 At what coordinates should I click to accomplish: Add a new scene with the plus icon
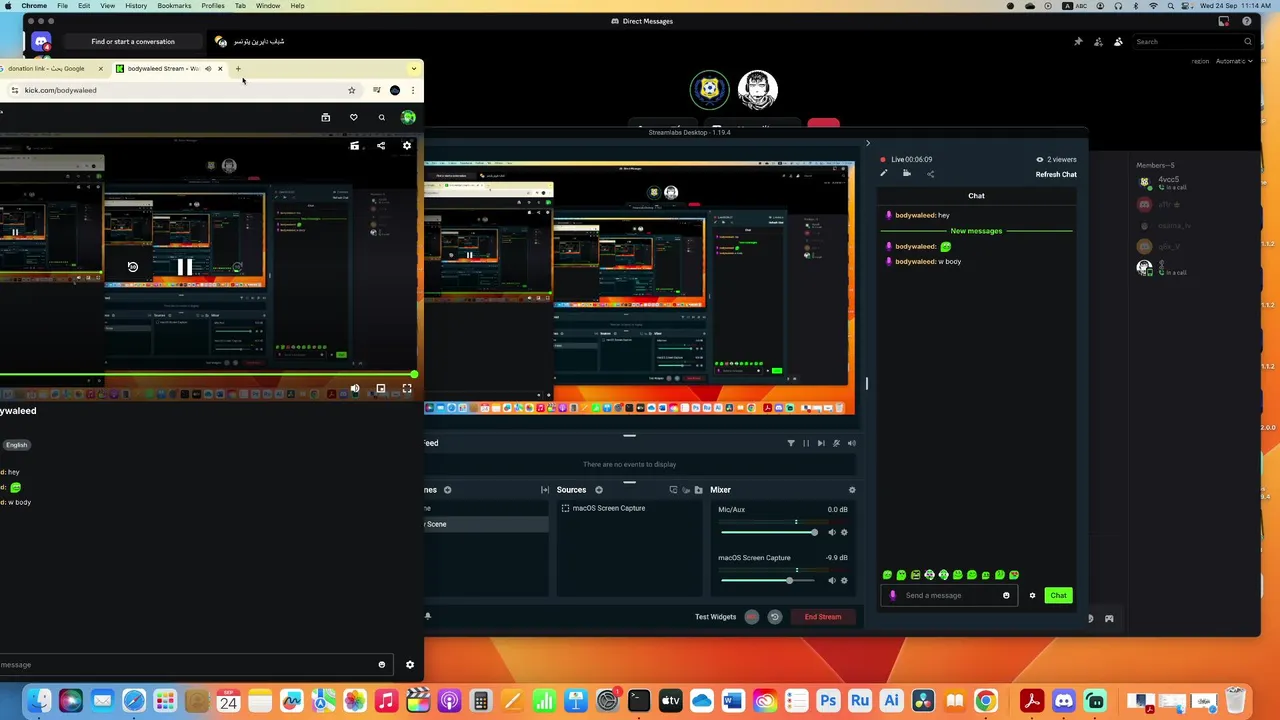tap(447, 490)
